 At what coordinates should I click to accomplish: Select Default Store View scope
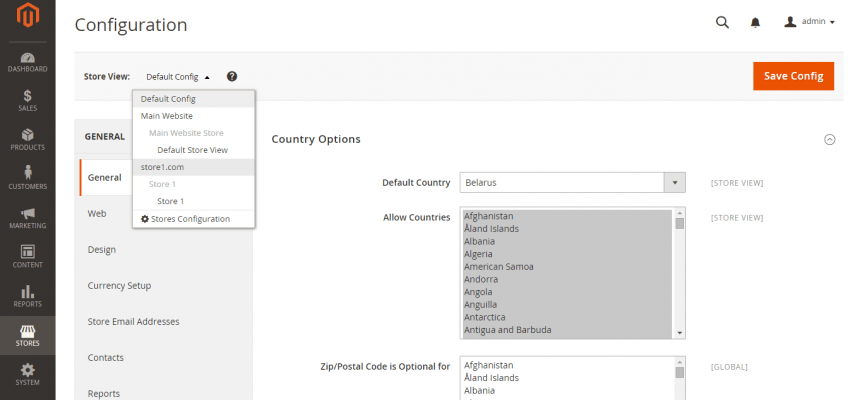(x=194, y=150)
